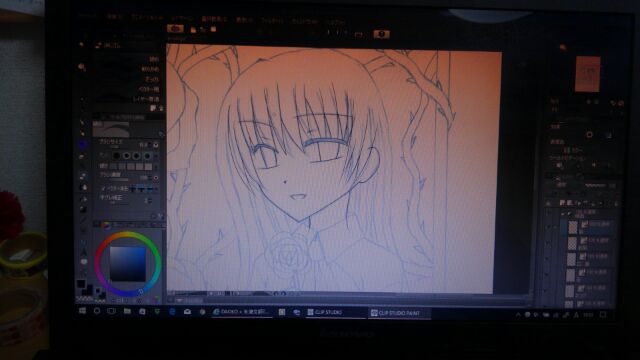Open the Windows Start menu
The height and width of the screenshot is (360, 640).
(x=82, y=311)
